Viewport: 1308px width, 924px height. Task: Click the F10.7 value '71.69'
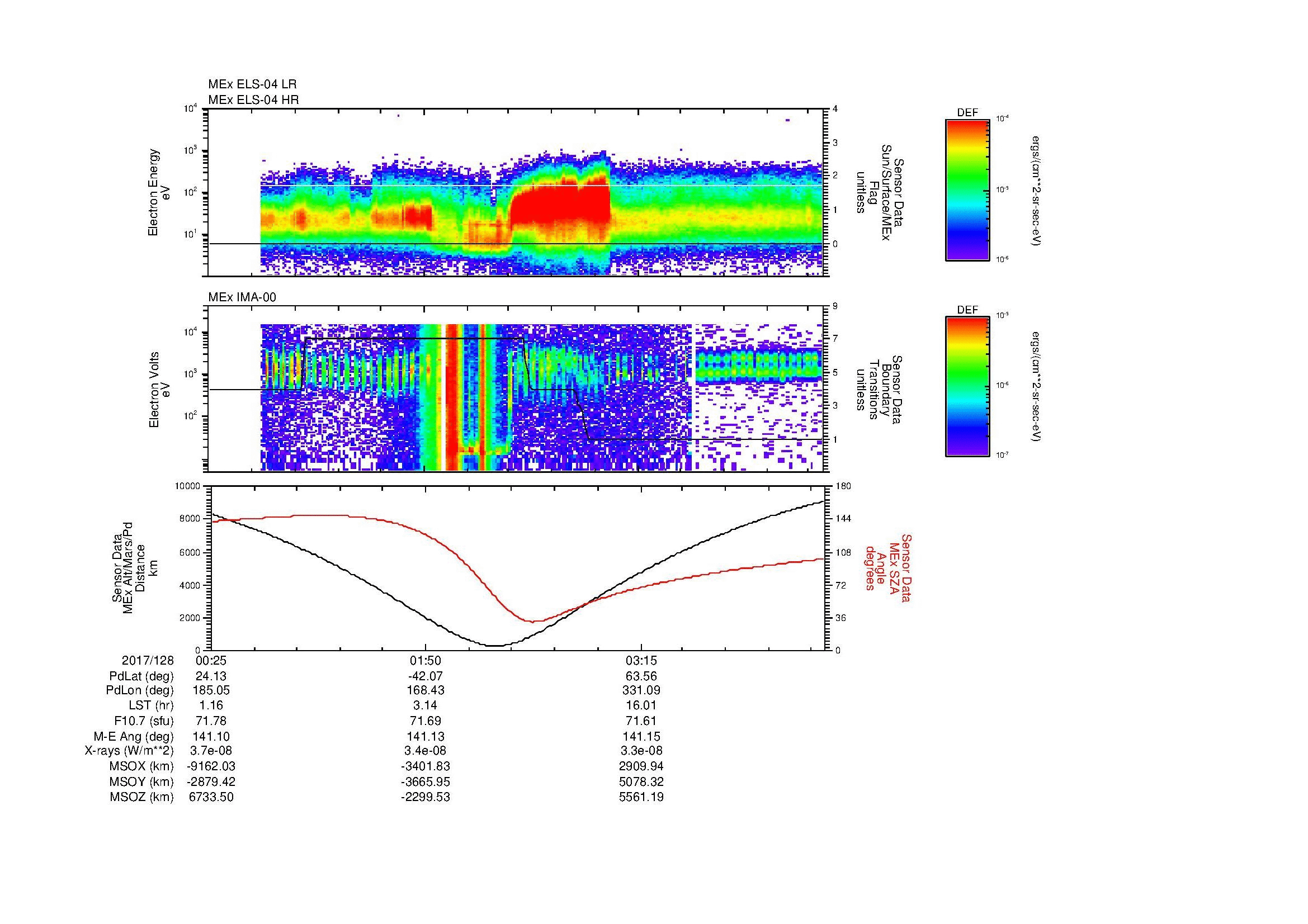click(x=425, y=721)
